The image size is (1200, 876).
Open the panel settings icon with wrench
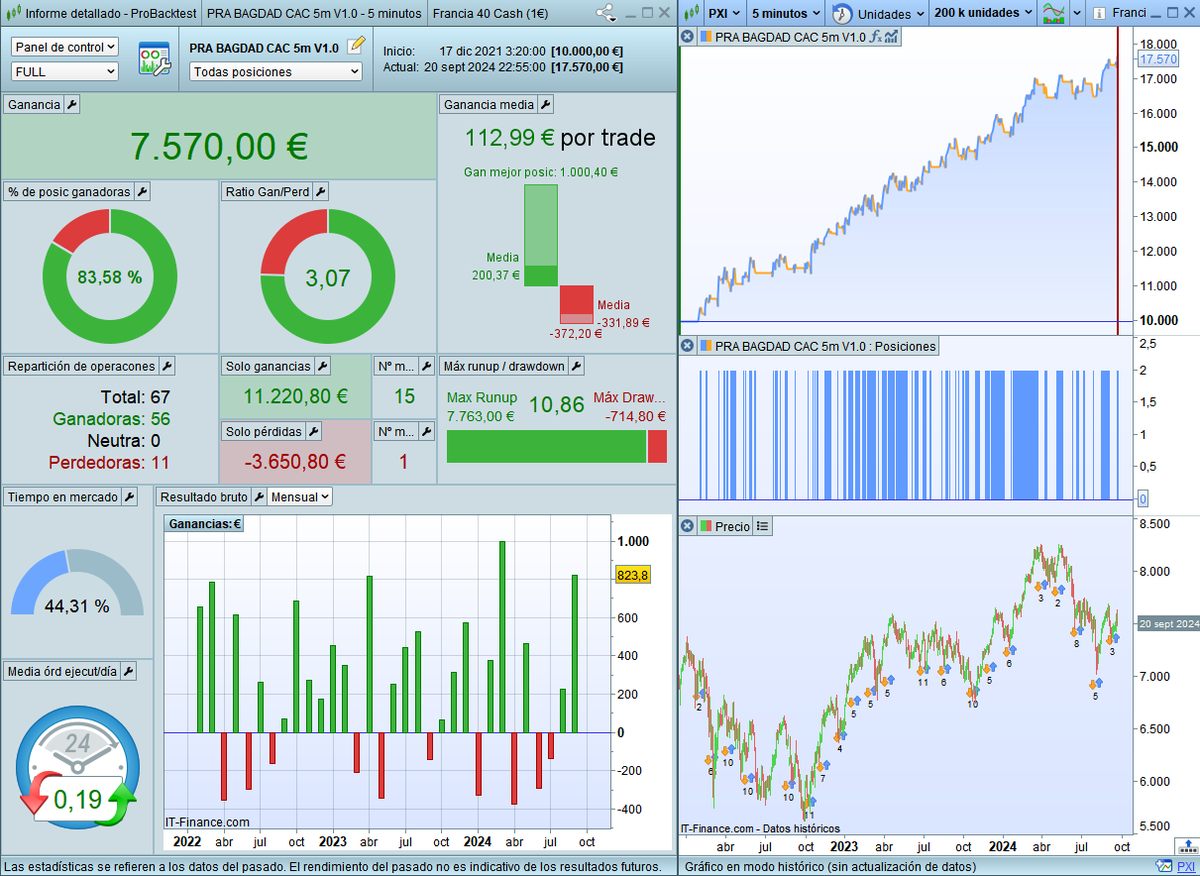pos(155,61)
